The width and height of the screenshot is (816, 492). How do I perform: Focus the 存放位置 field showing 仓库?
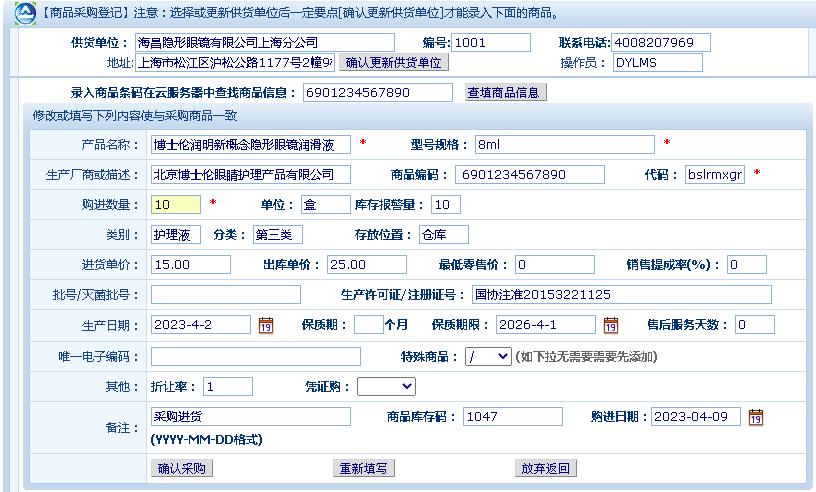tap(443, 235)
